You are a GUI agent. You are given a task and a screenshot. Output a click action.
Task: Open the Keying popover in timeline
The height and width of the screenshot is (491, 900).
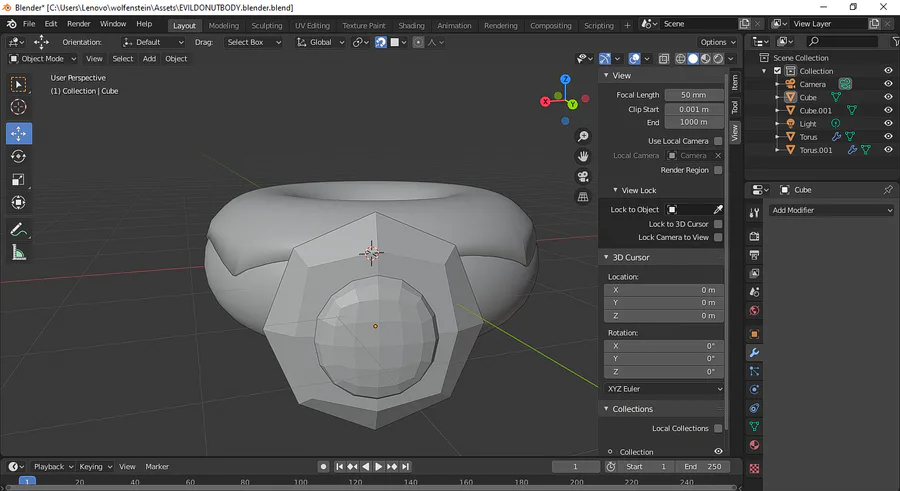pos(95,466)
